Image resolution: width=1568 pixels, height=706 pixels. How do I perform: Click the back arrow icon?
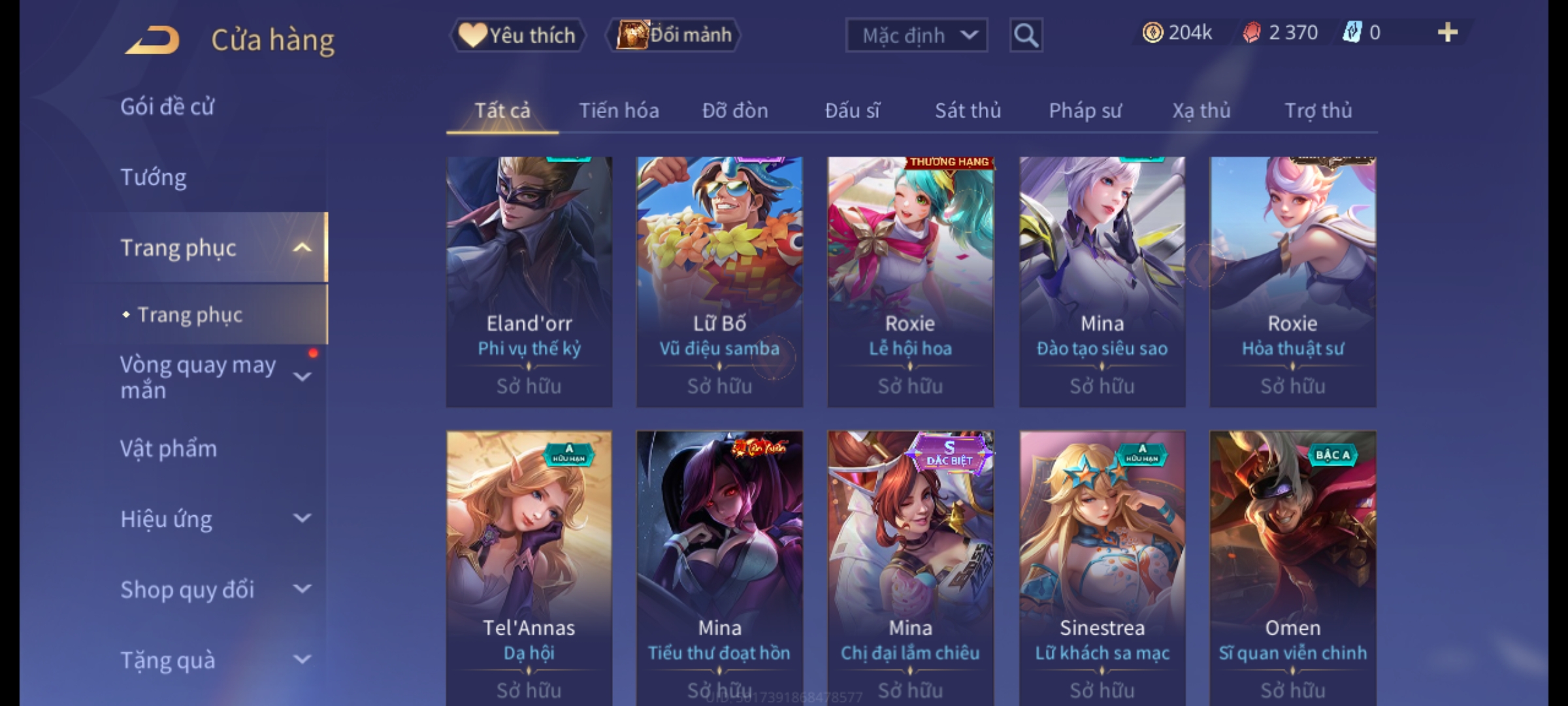[153, 40]
